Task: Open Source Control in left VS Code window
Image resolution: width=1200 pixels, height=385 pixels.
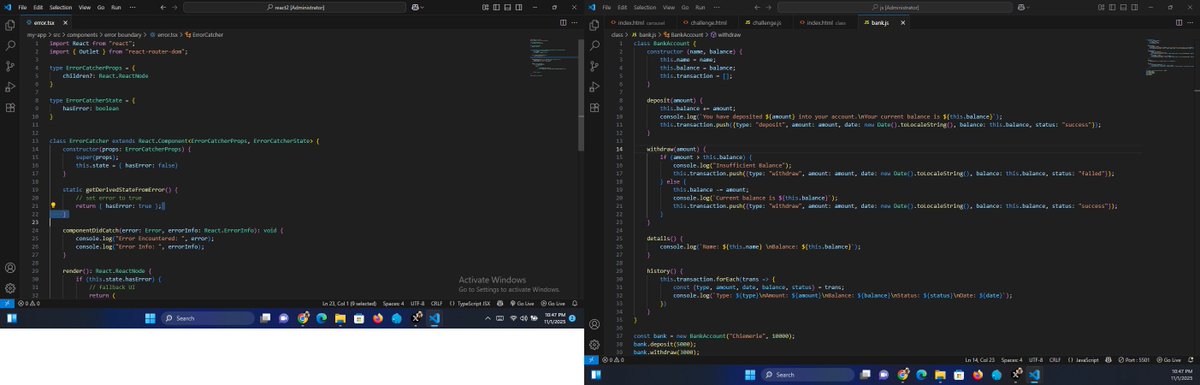Action: pyautogui.click(x=9, y=66)
